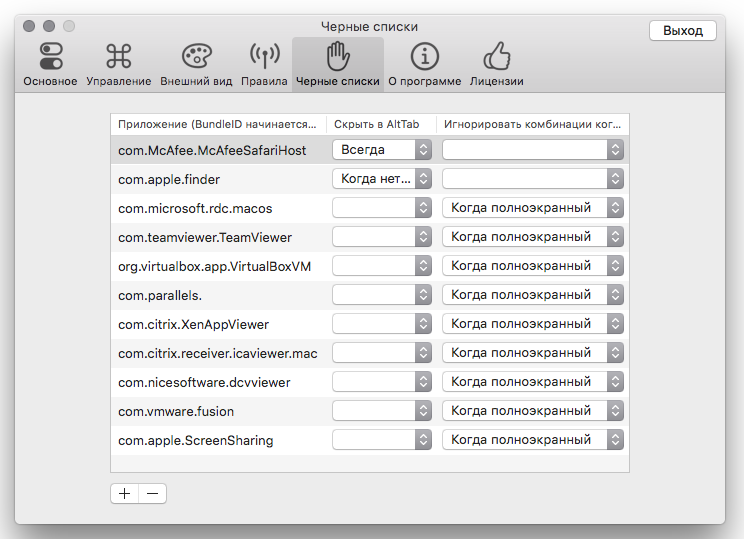Screen dimensions: 744x539
Task: Change ignore-shortcuts setting for org.virtualbox.app.VirtualBoxVM
Action: click(x=533, y=266)
